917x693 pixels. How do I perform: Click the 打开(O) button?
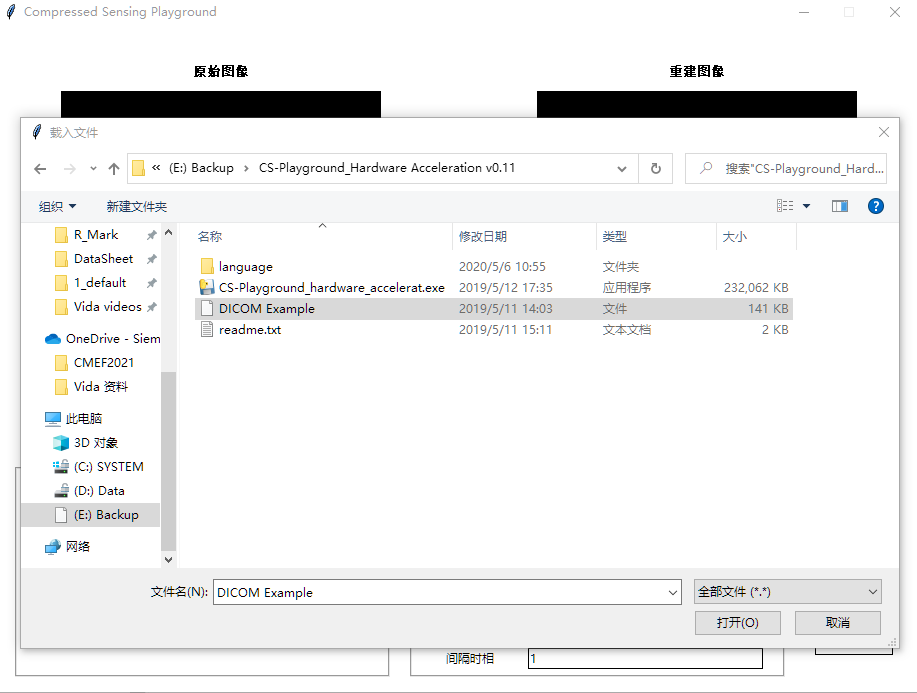(x=737, y=623)
